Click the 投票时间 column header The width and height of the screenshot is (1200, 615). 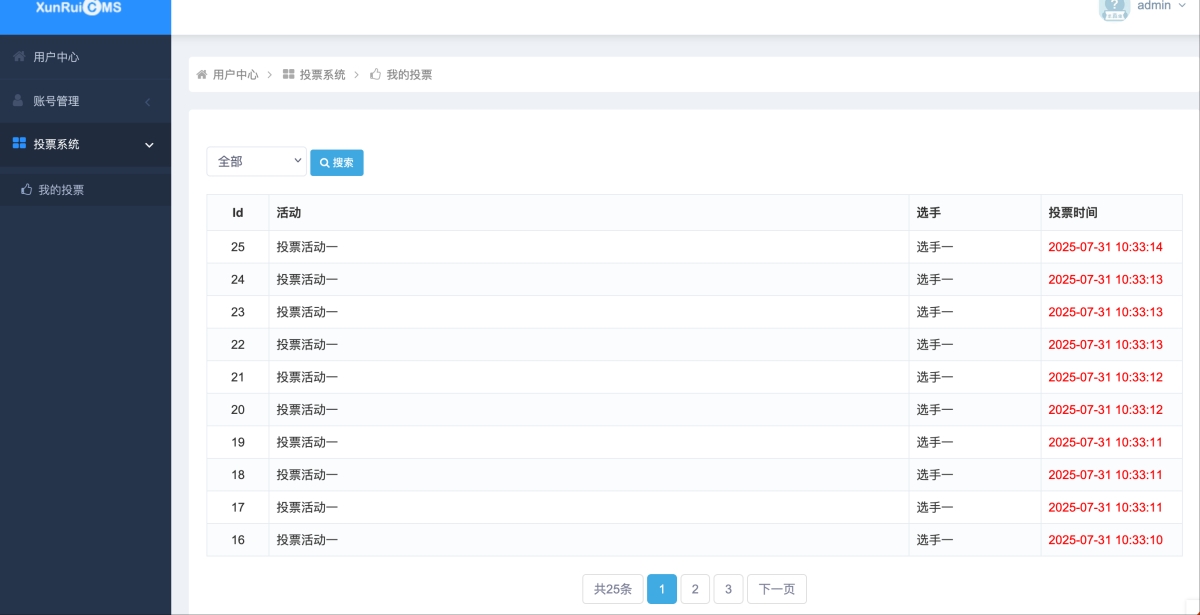tap(1112, 212)
